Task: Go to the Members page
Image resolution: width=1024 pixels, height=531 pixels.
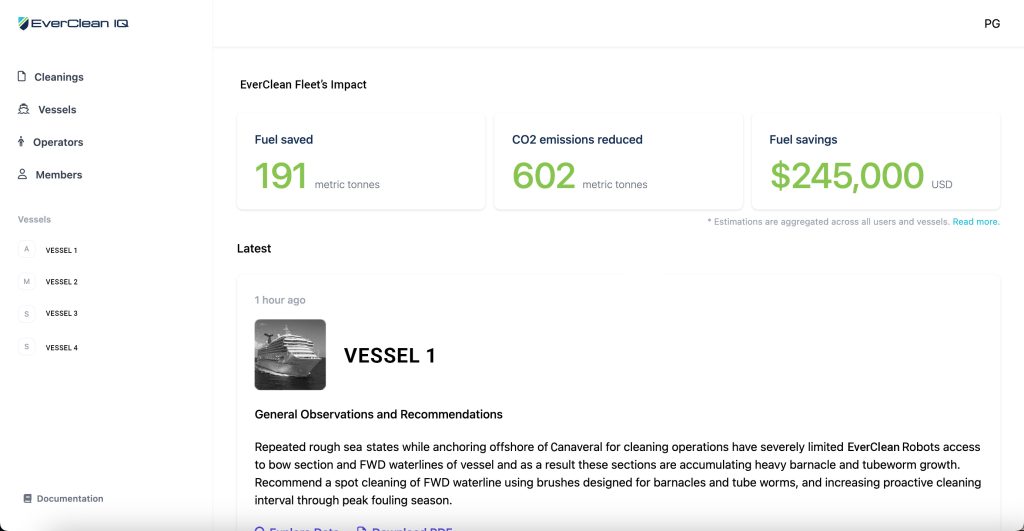Action: (x=50, y=175)
